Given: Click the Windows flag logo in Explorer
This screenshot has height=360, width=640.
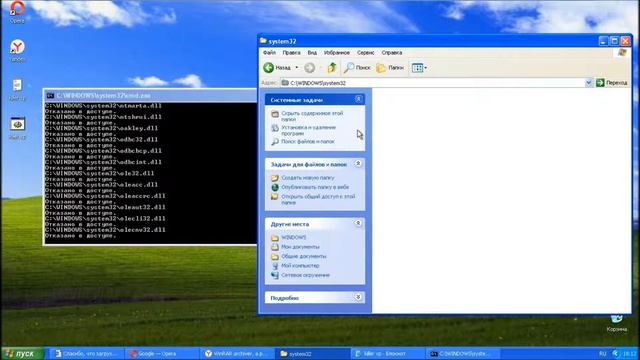Looking at the screenshot, I should click(622, 53).
